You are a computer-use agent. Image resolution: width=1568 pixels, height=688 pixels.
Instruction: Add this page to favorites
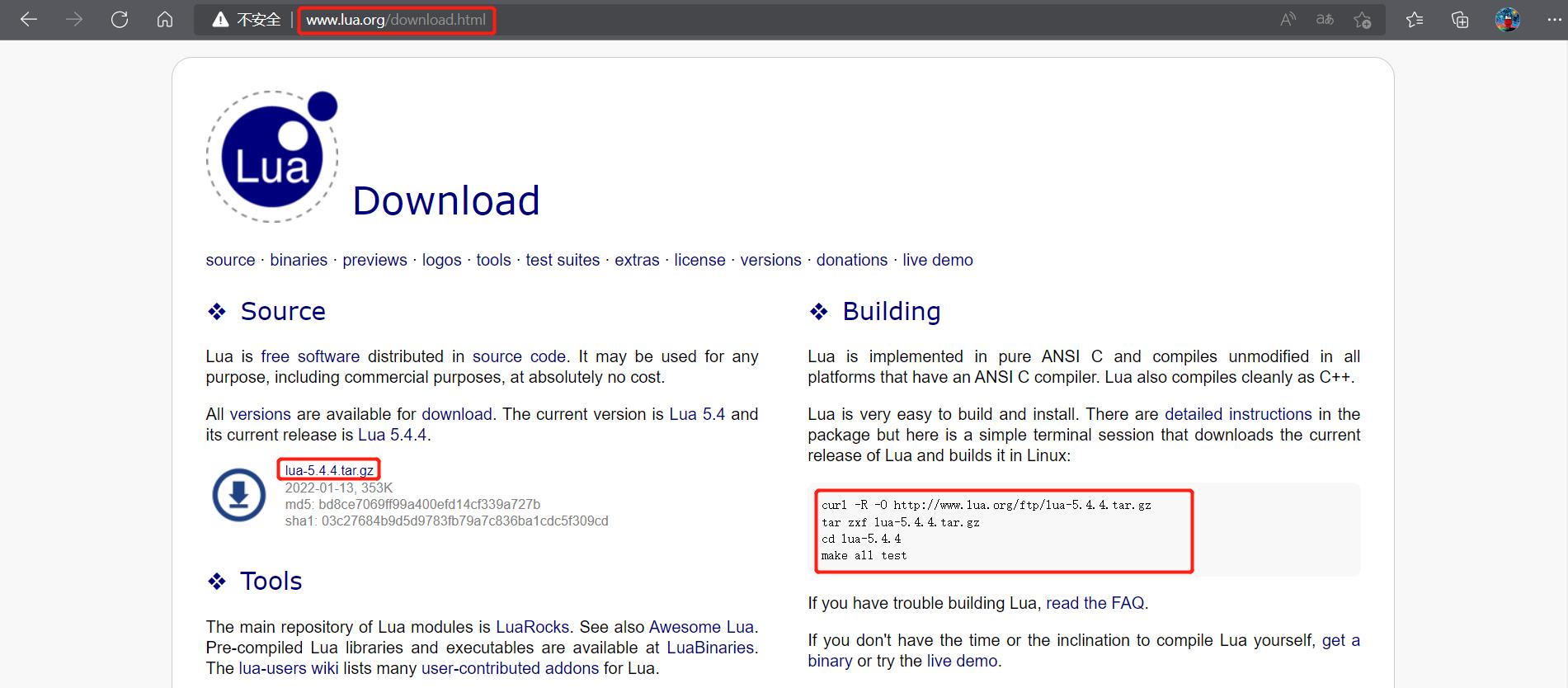tap(1363, 20)
